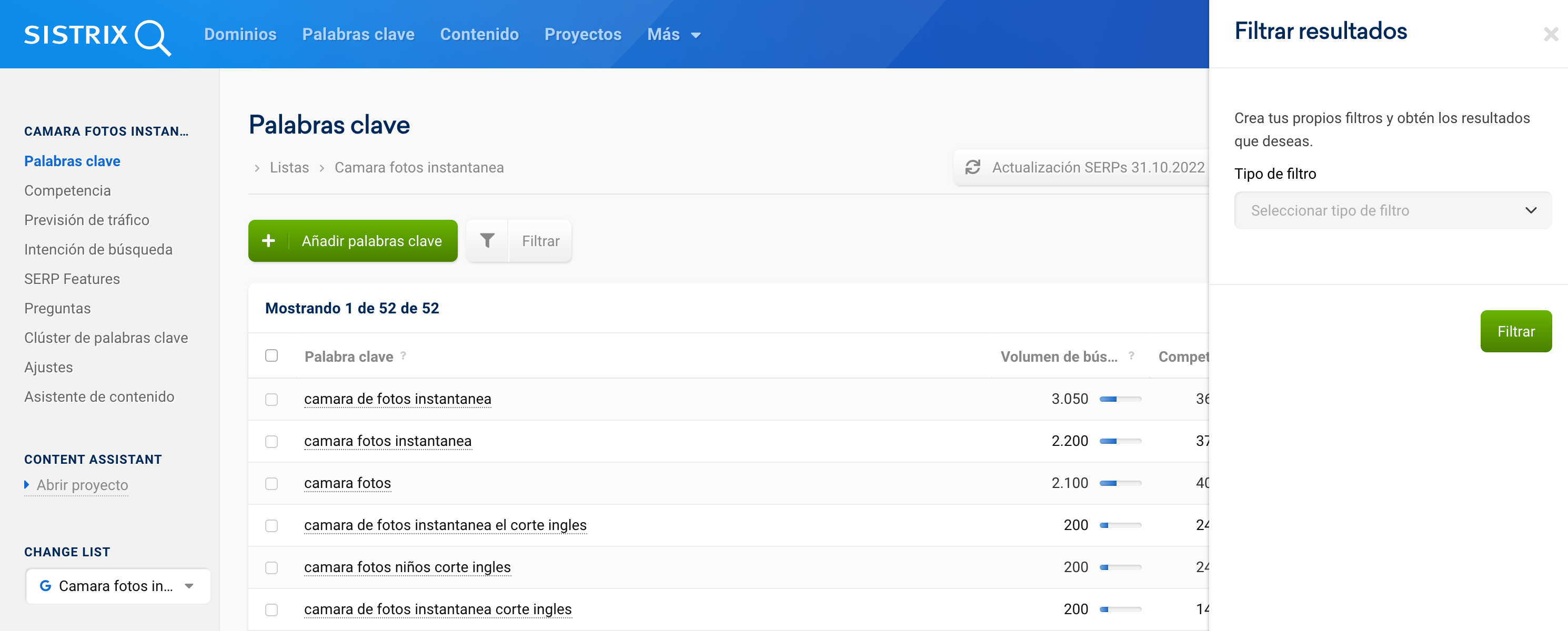Check the 'camara de fotos instantanea' row
Screen dimensions: 1568x631
pyautogui.click(x=272, y=399)
